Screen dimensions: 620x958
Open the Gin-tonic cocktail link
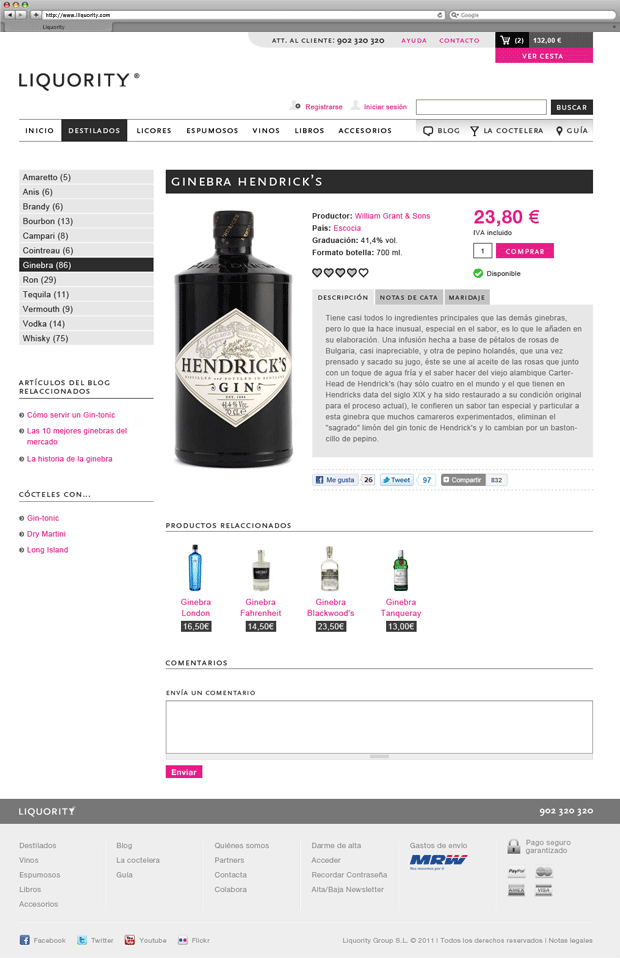pyautogui.click(x=43, y=517)
